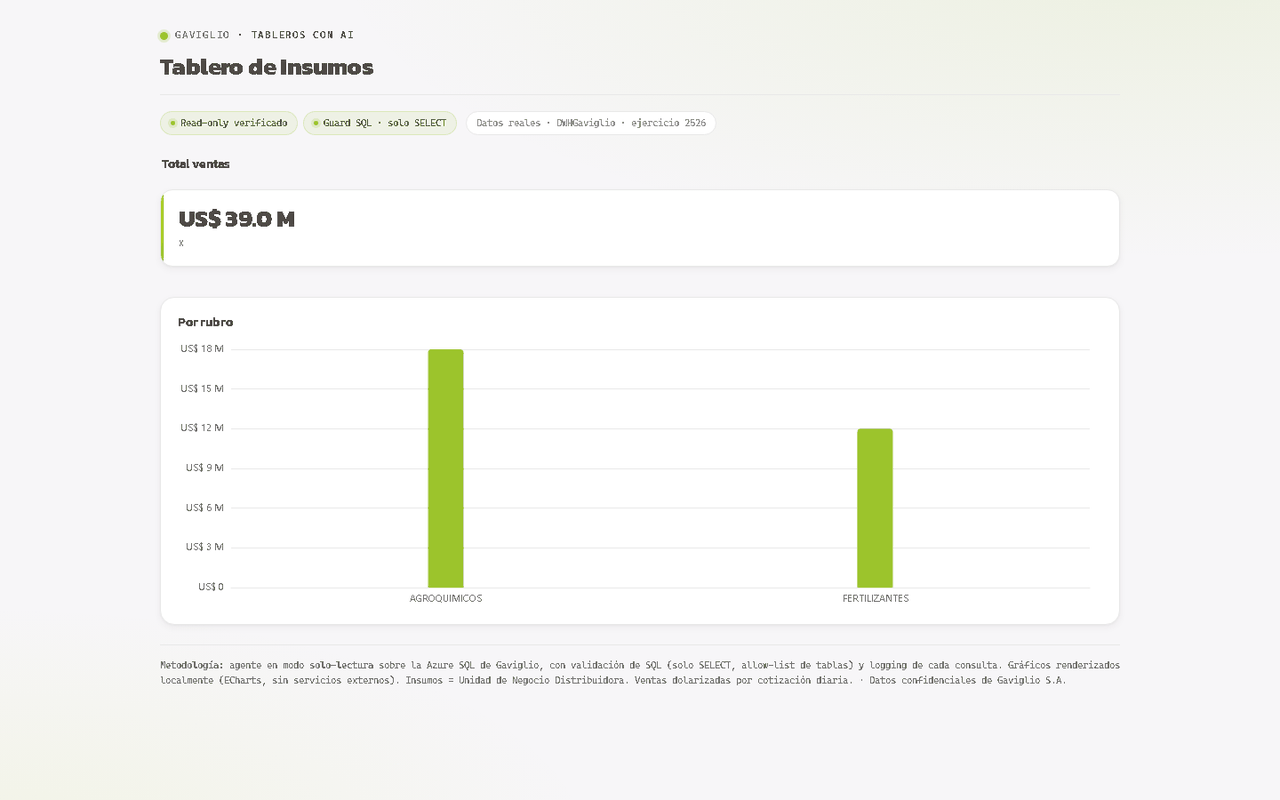This screenshot has width=1280, height=800.
Task: Click the AGROQUIMICOS axis label
Action: coord(446,598)
